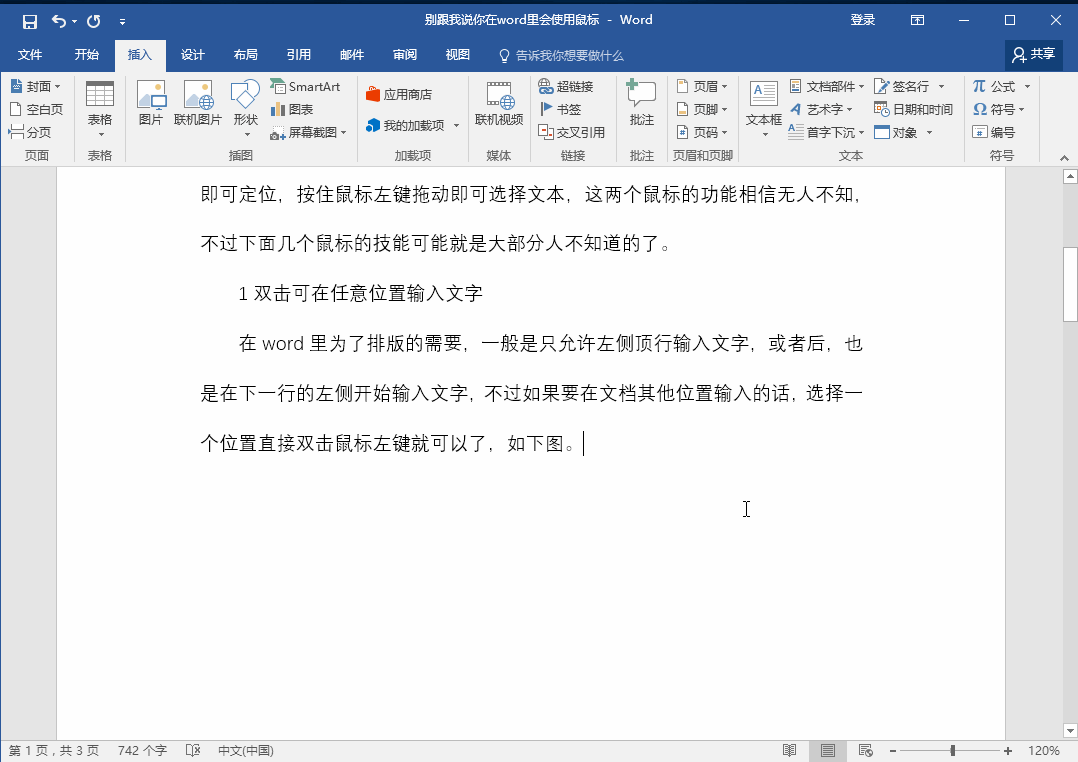Zoom out with the minus button
1078x762 pixels.
coord(892,751)
